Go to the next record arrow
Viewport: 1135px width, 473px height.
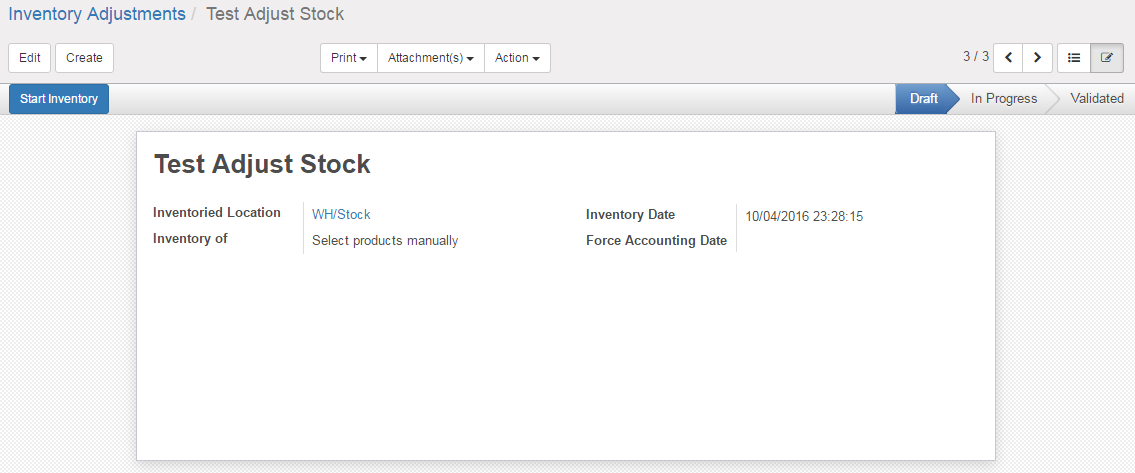1038,58
